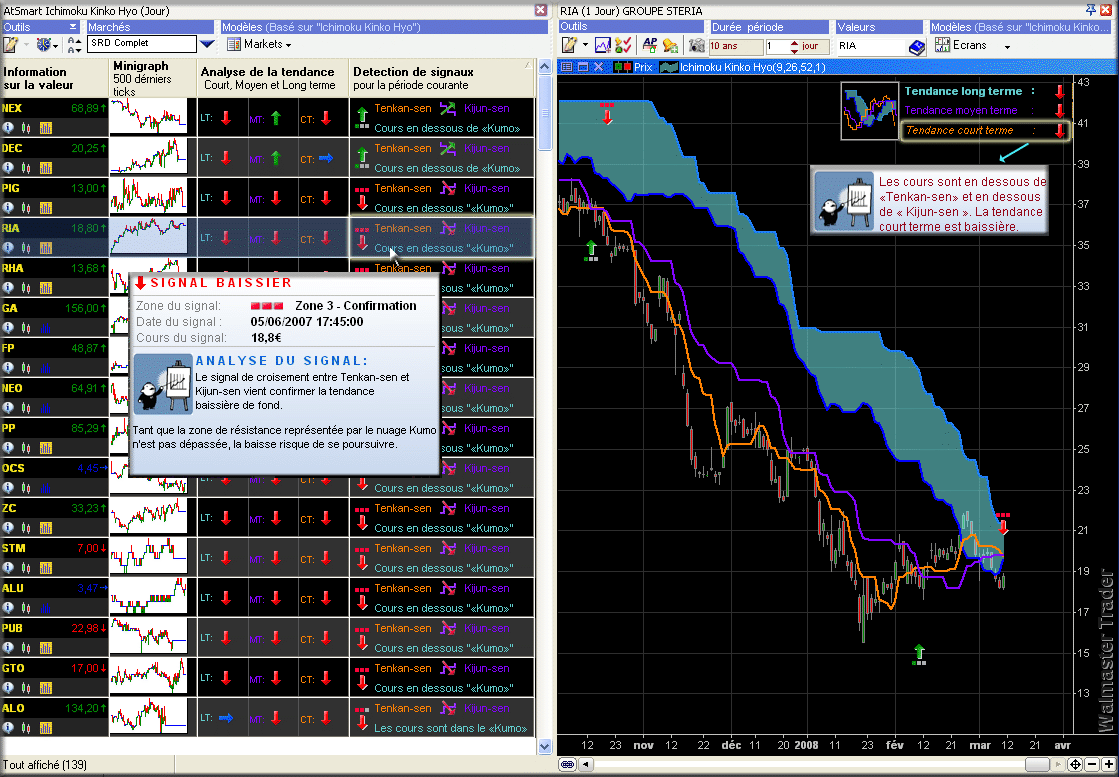Click the candlestick icon for the ALO row
Viewport: 1119px width, 777px height.
26,727
